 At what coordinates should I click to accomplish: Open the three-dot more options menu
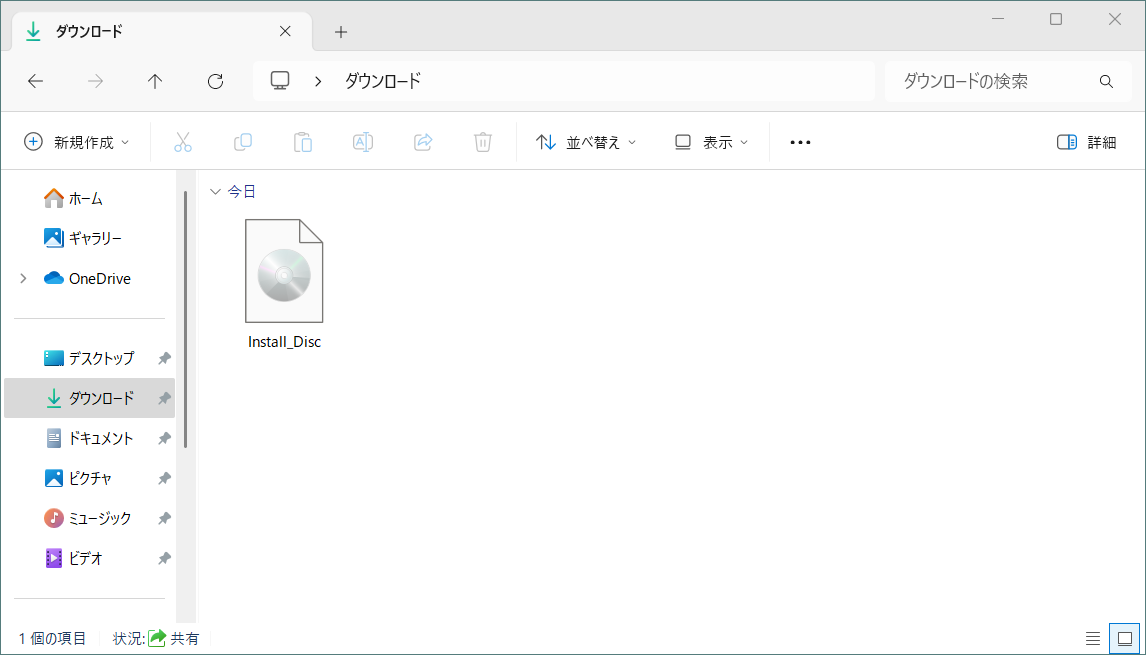pos(800,142)
